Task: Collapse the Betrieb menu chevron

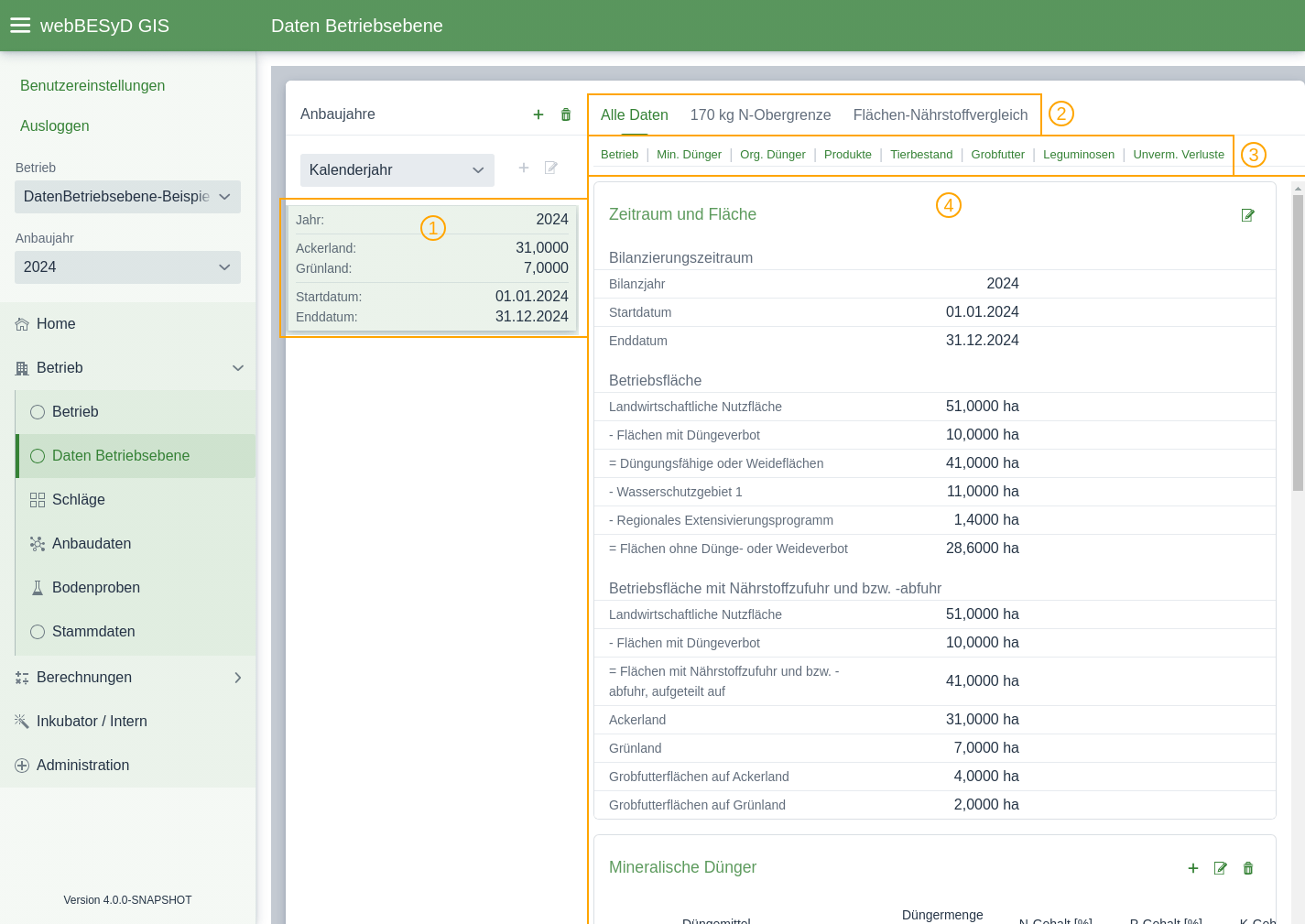Action: click(x=238, y=368)
